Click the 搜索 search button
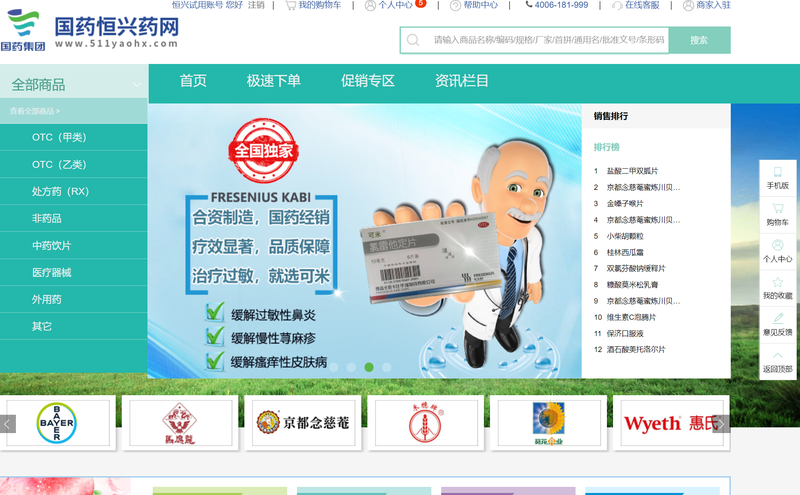This screenshot has height=495, width=800. pos(699,40)
